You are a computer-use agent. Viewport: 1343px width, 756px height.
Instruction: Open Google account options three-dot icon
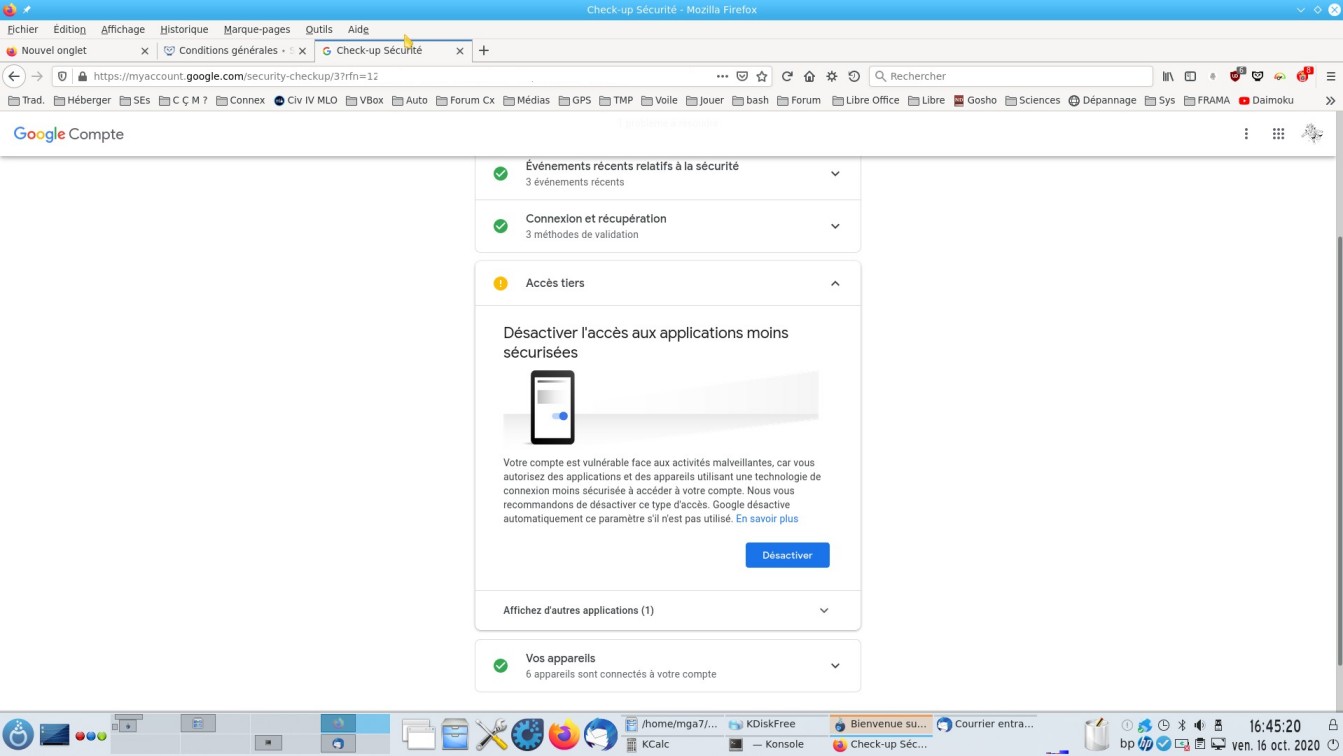coord(1246,134)
